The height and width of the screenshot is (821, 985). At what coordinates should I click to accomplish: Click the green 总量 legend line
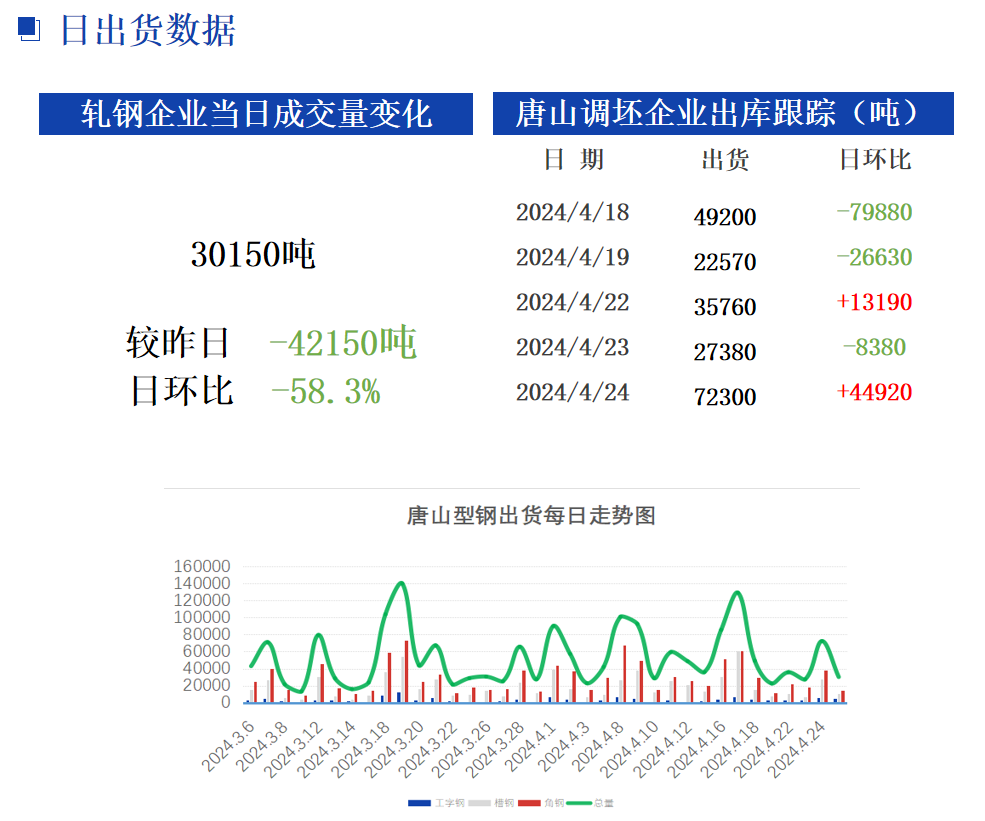tap(580, 803)
